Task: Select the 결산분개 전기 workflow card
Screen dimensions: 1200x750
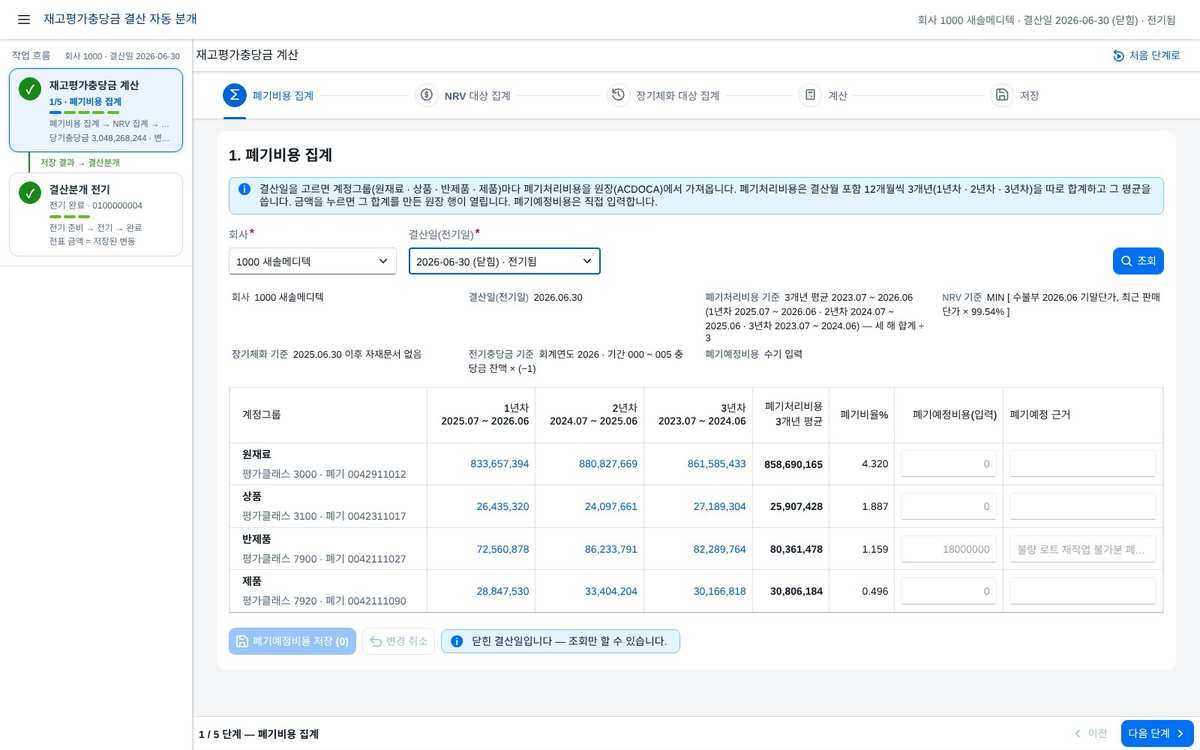Action: [x=96, y=214]
